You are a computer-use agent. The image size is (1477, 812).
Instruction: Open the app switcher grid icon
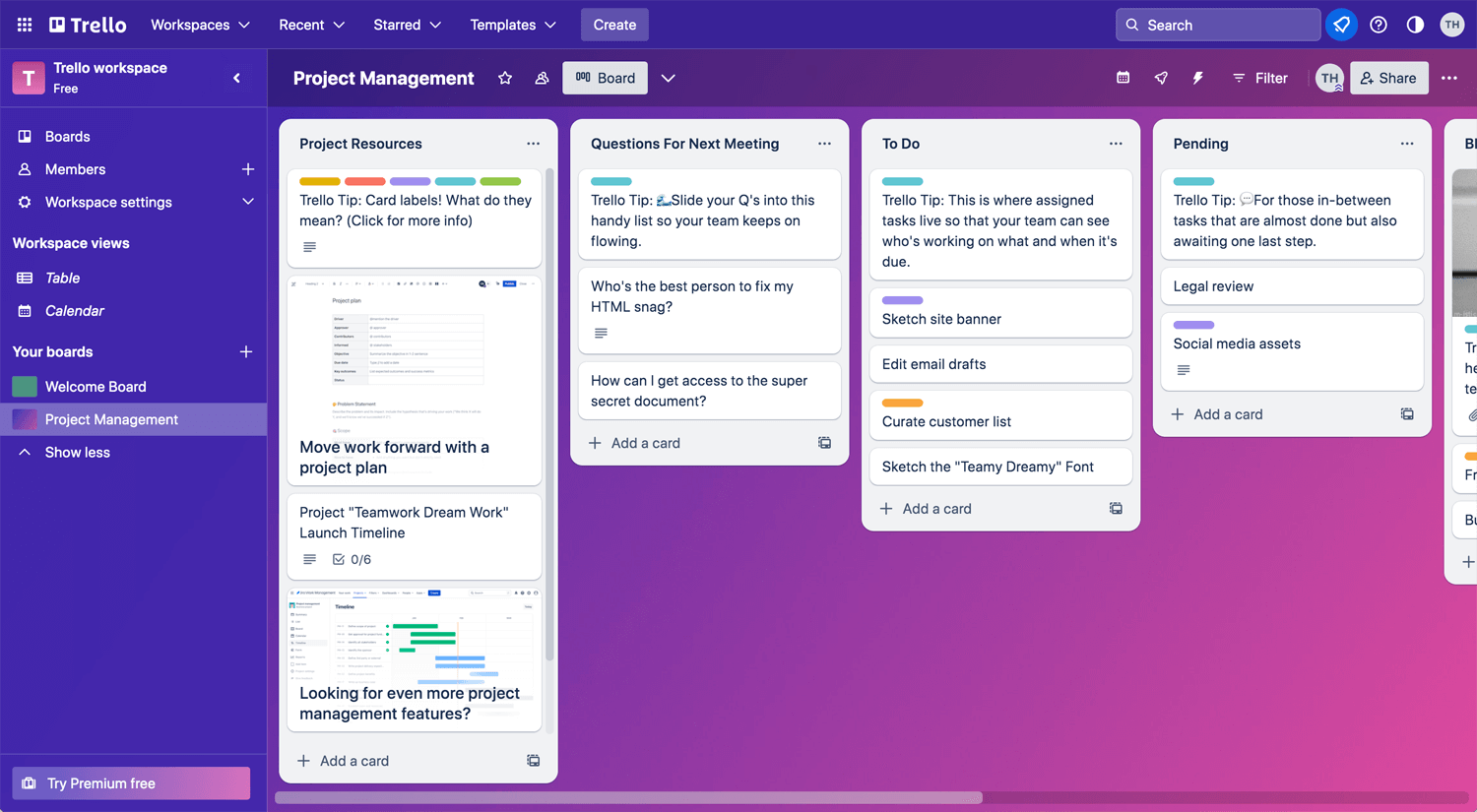click(x=25, y=25)
